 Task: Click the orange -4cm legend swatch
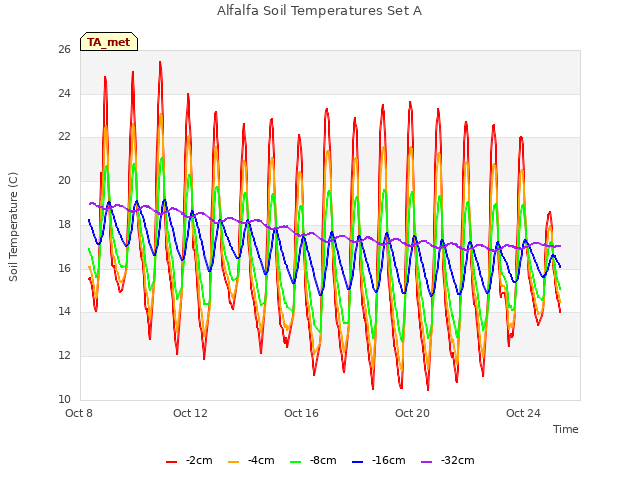coord(233,462)
